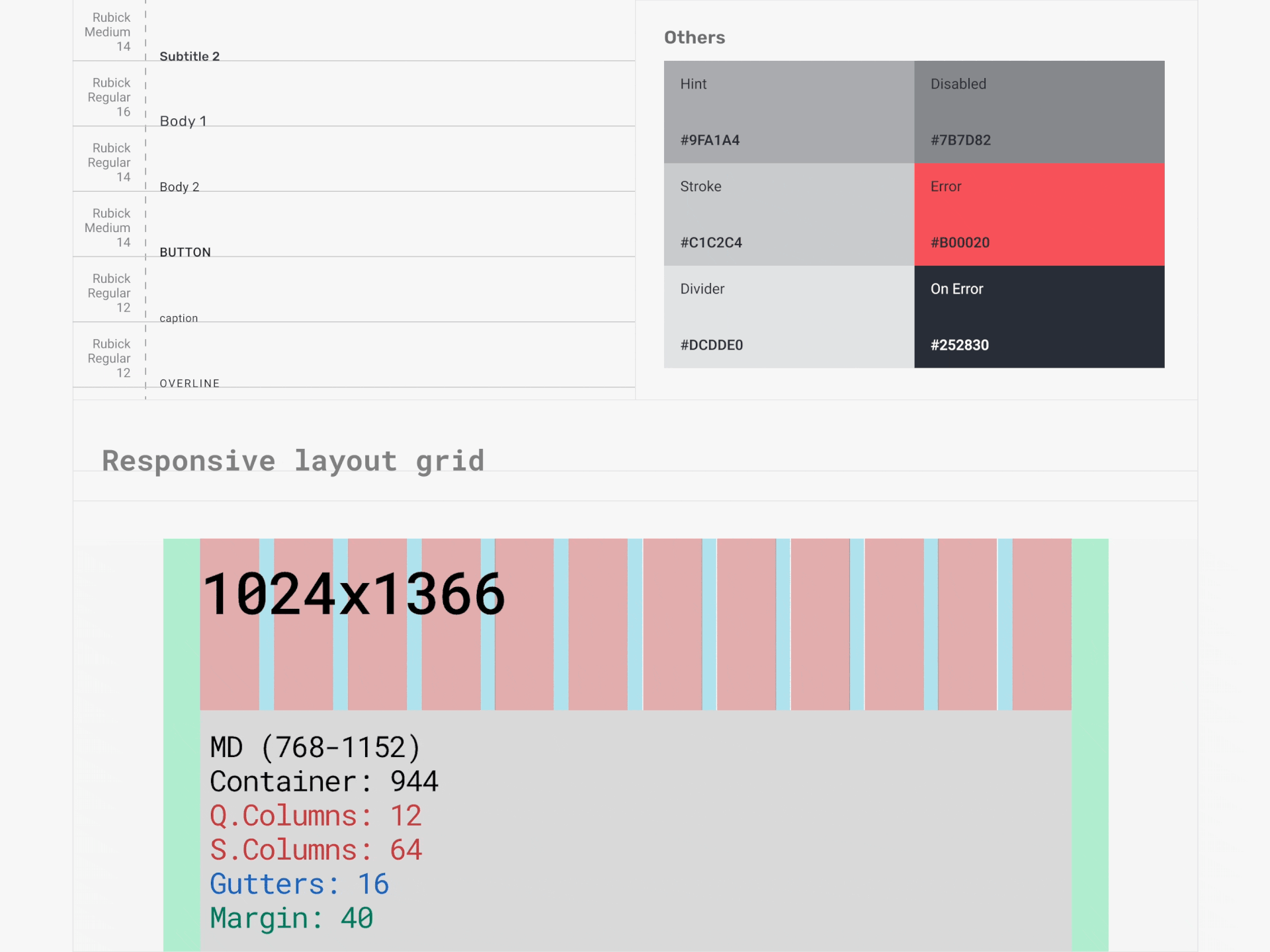Screen dimensions: 1270x952
Task: Select the Disabled color swatch #7B7D82
Action: [1039, 112]
